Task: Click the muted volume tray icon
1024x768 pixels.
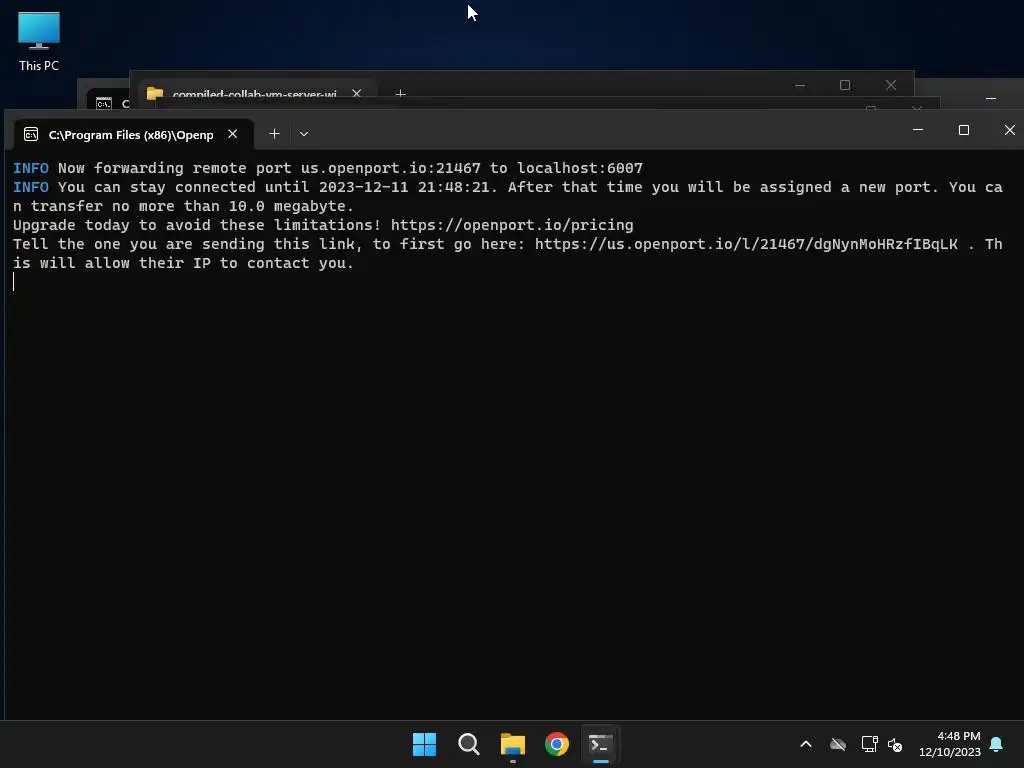Action: click(895, 744)
